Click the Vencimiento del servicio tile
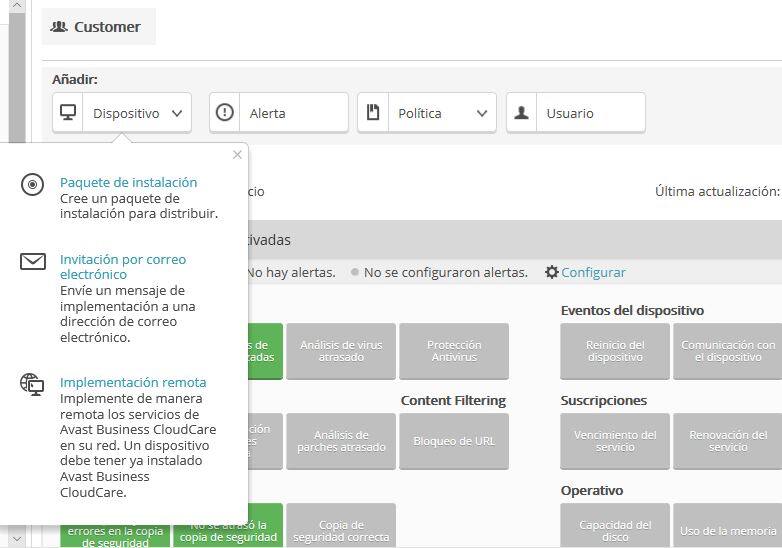 click(615, 441)
